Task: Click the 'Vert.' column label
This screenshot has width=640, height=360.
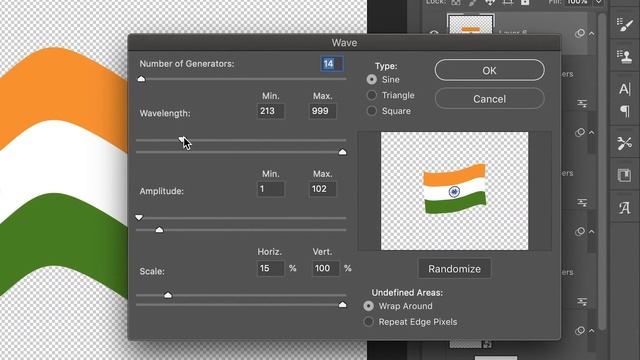Action: (x=322, y=252)
